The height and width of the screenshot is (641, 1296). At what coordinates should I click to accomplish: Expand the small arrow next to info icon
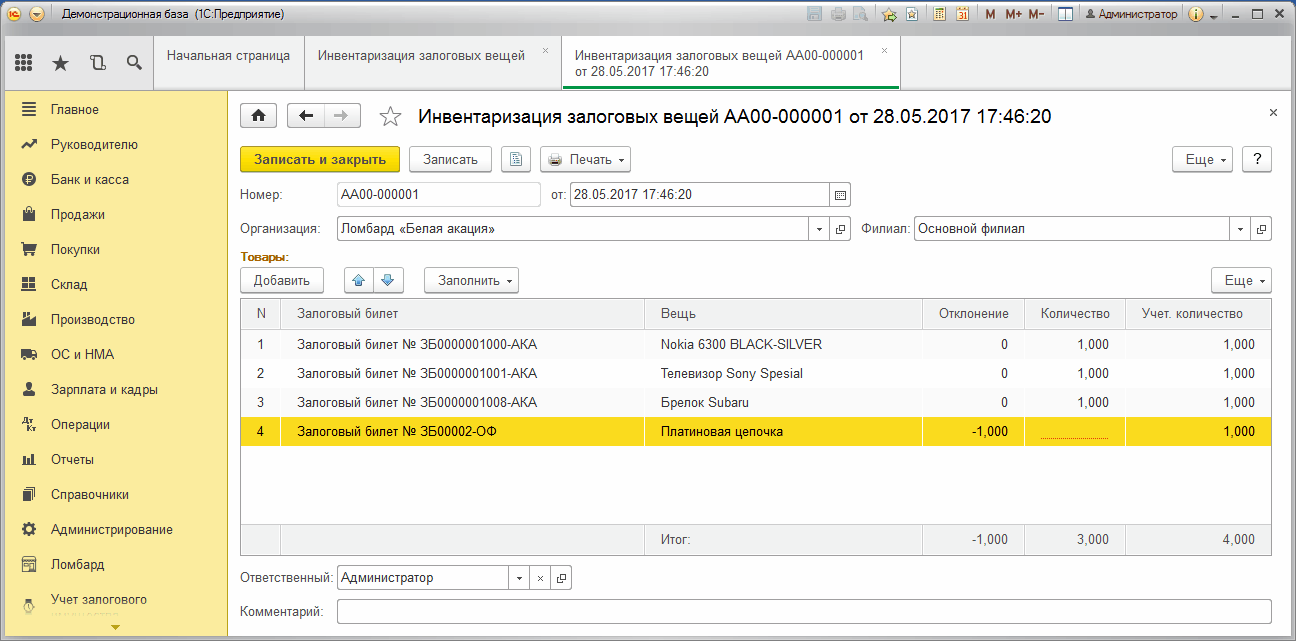coord(1213,15)
